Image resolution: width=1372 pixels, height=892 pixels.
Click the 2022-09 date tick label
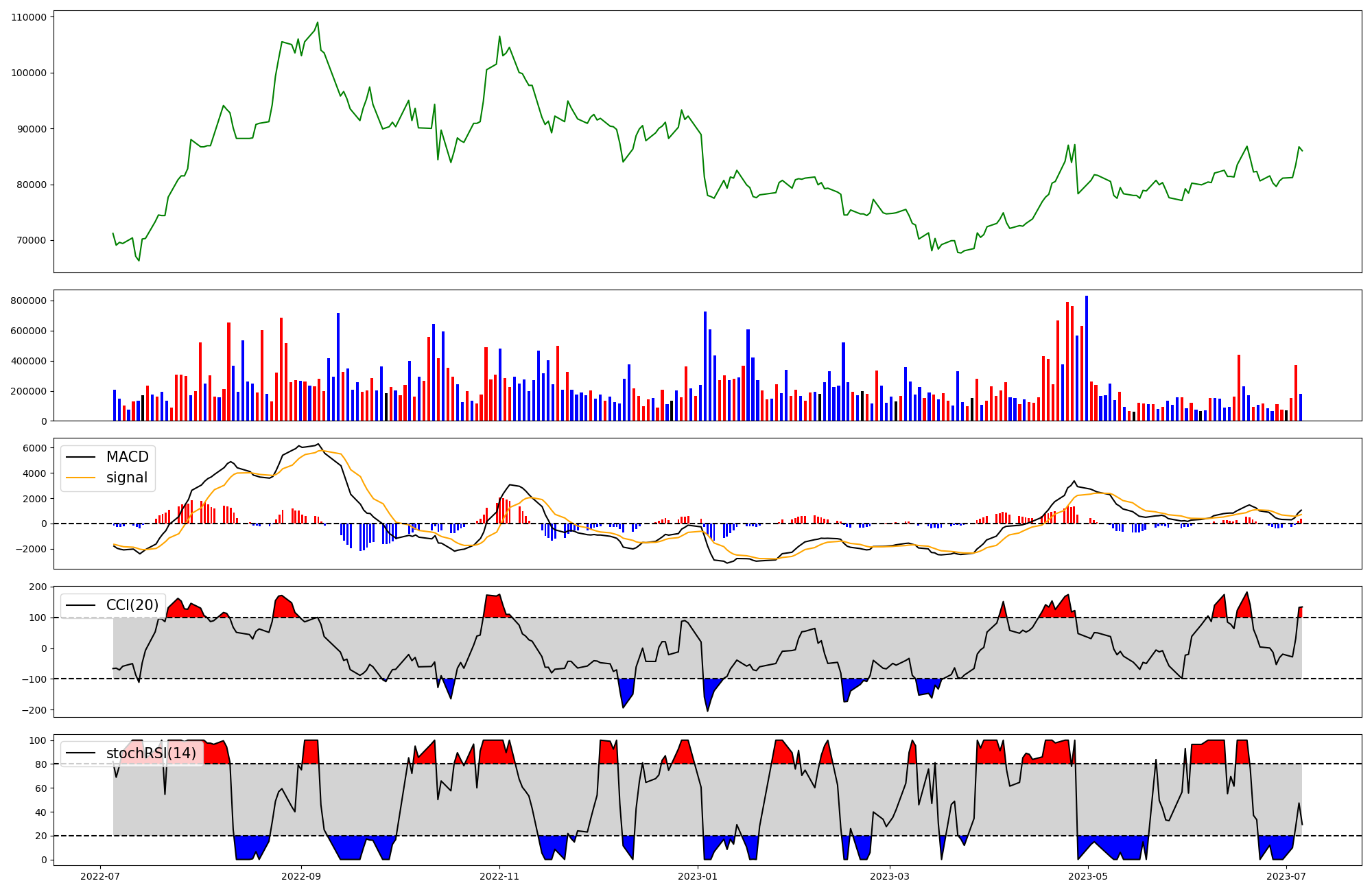point(301,876)
